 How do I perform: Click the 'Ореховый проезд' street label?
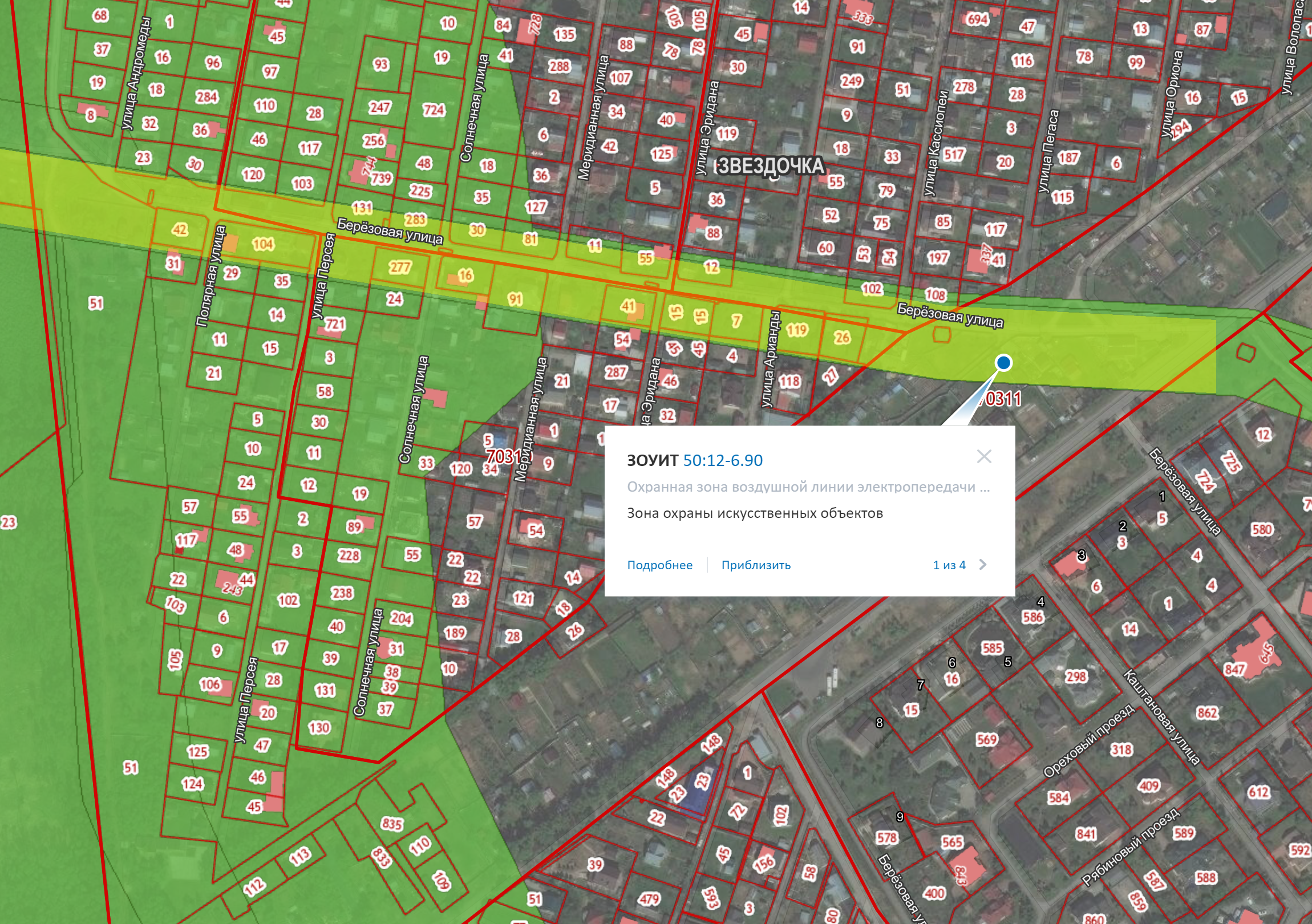pos(1088,740)
